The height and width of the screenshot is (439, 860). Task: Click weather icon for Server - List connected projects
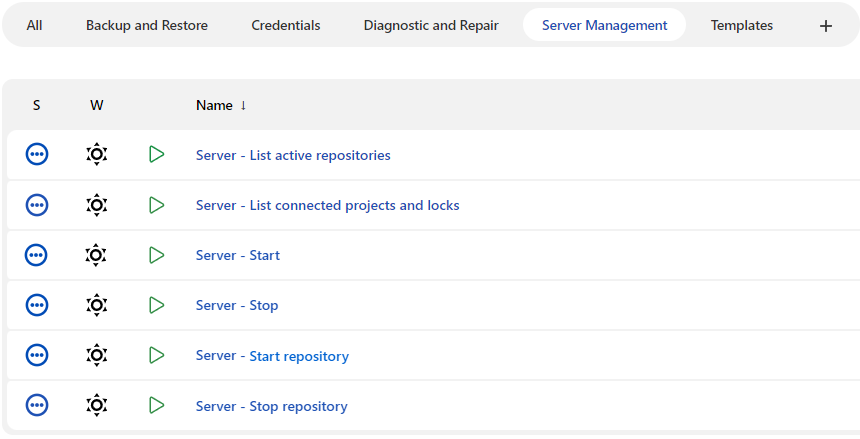click(96, 205)
